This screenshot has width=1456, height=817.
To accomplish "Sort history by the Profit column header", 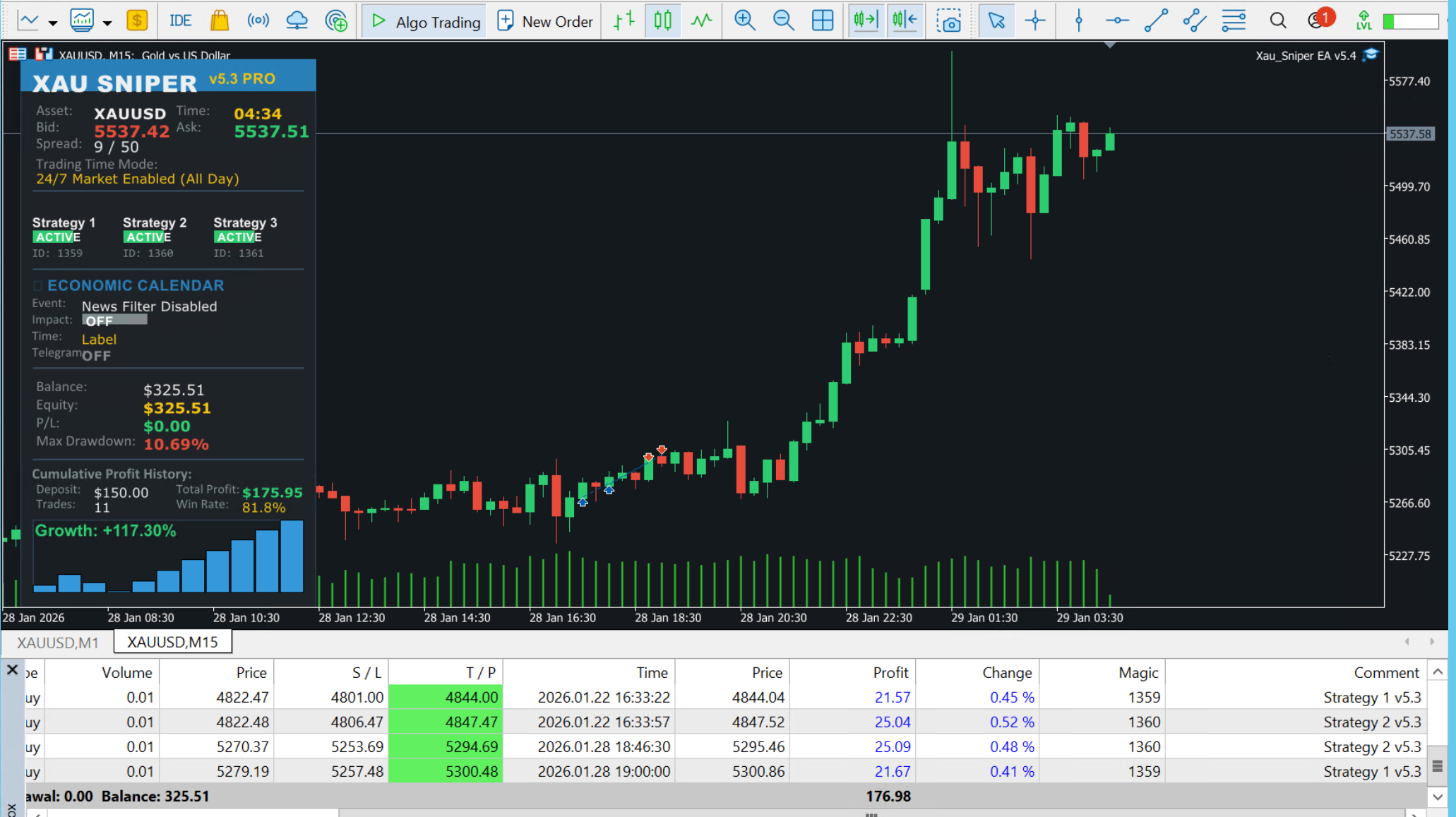I will pyautogui.click(x=890, y=672).
